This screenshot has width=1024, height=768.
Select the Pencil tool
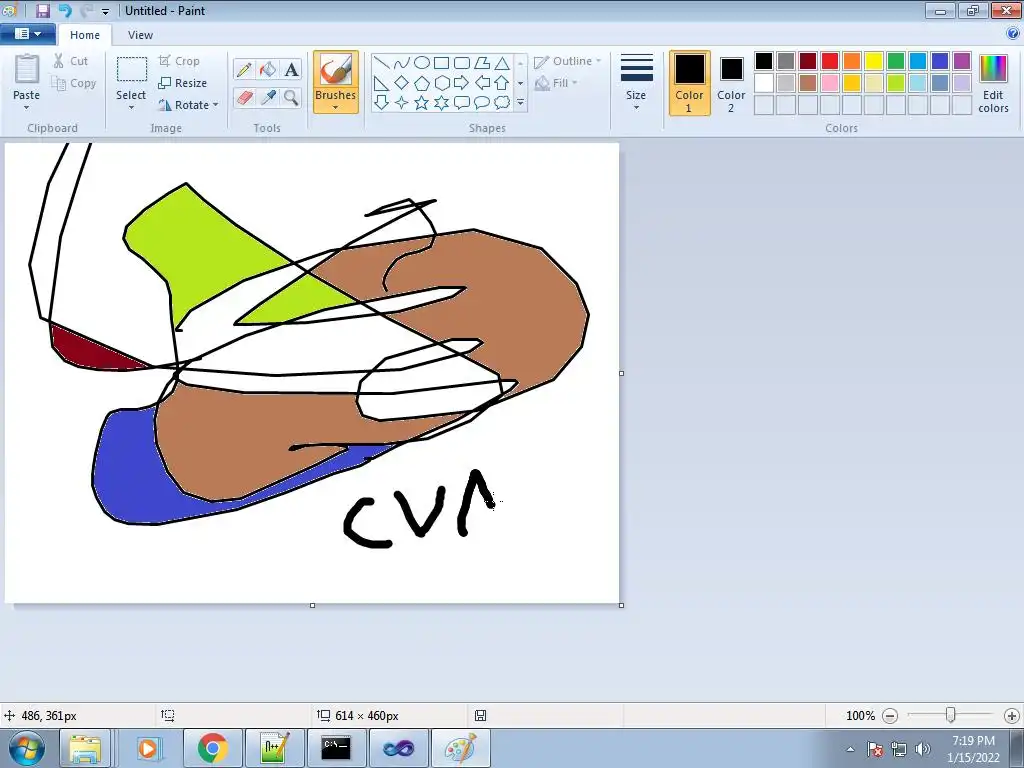click(244, 69)
